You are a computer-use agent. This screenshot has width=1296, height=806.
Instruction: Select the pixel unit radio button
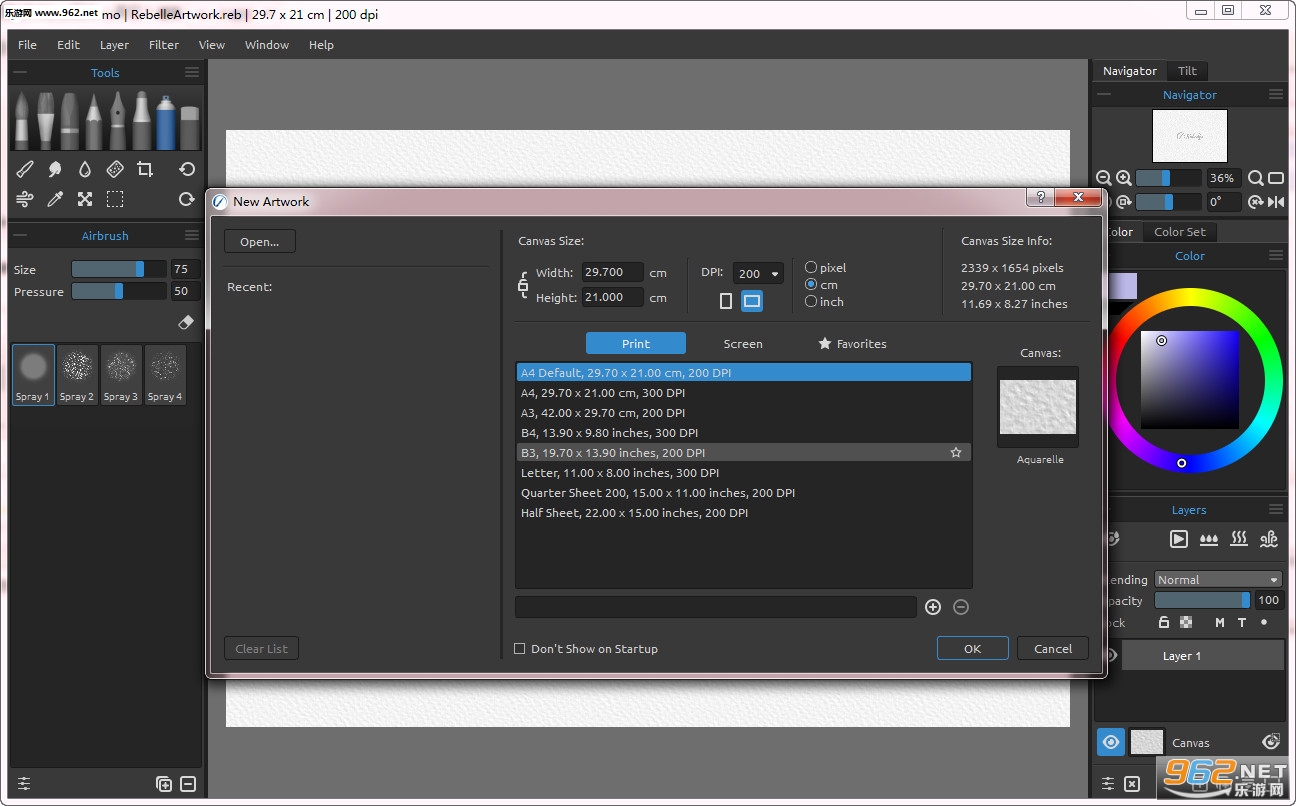[x=811, y=267]
